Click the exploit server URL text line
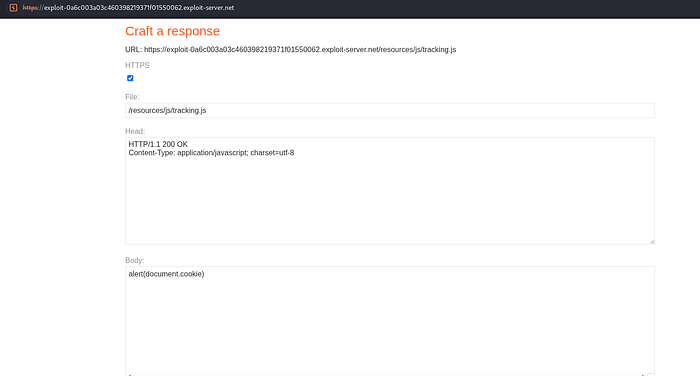This screenshot has height=376, width=700. pos(291,50)
